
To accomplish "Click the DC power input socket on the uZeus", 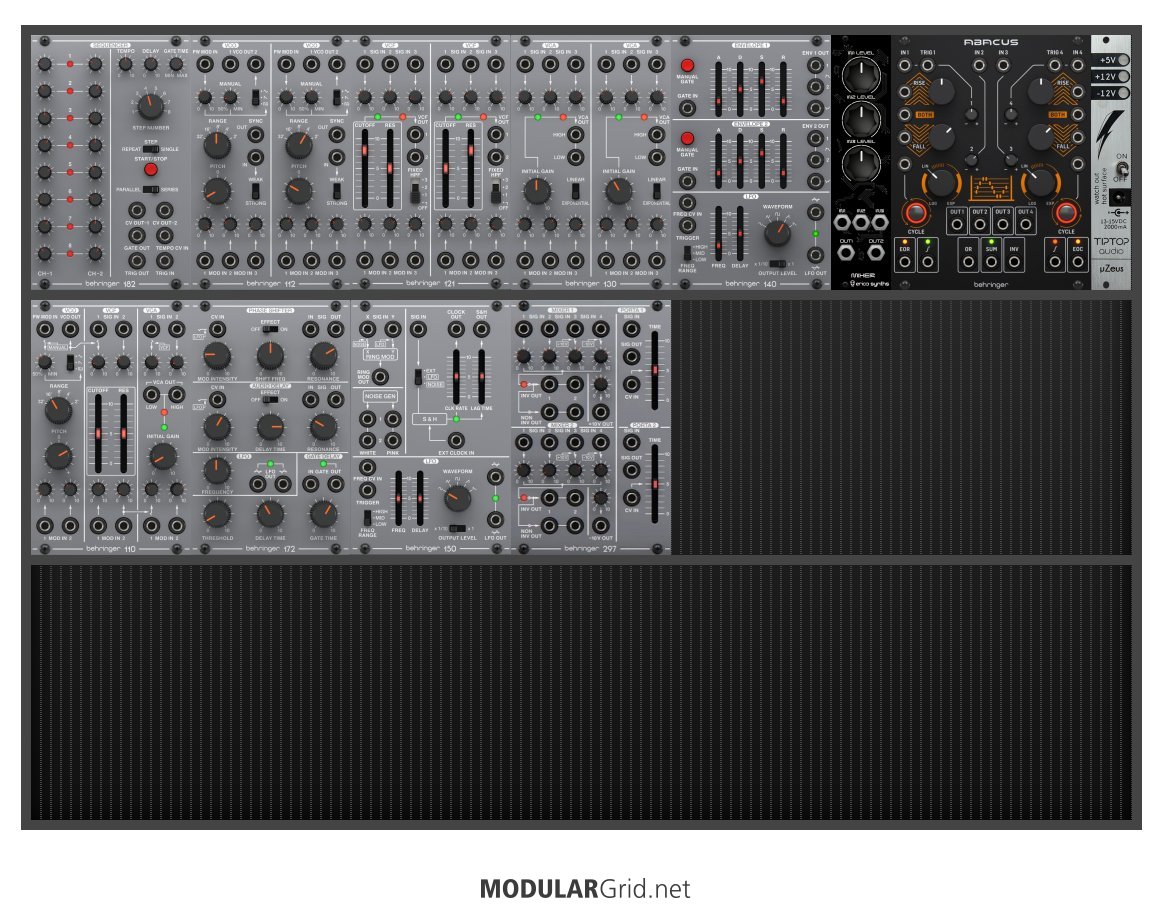I will pyautogui.click(x=1119, y=197).
